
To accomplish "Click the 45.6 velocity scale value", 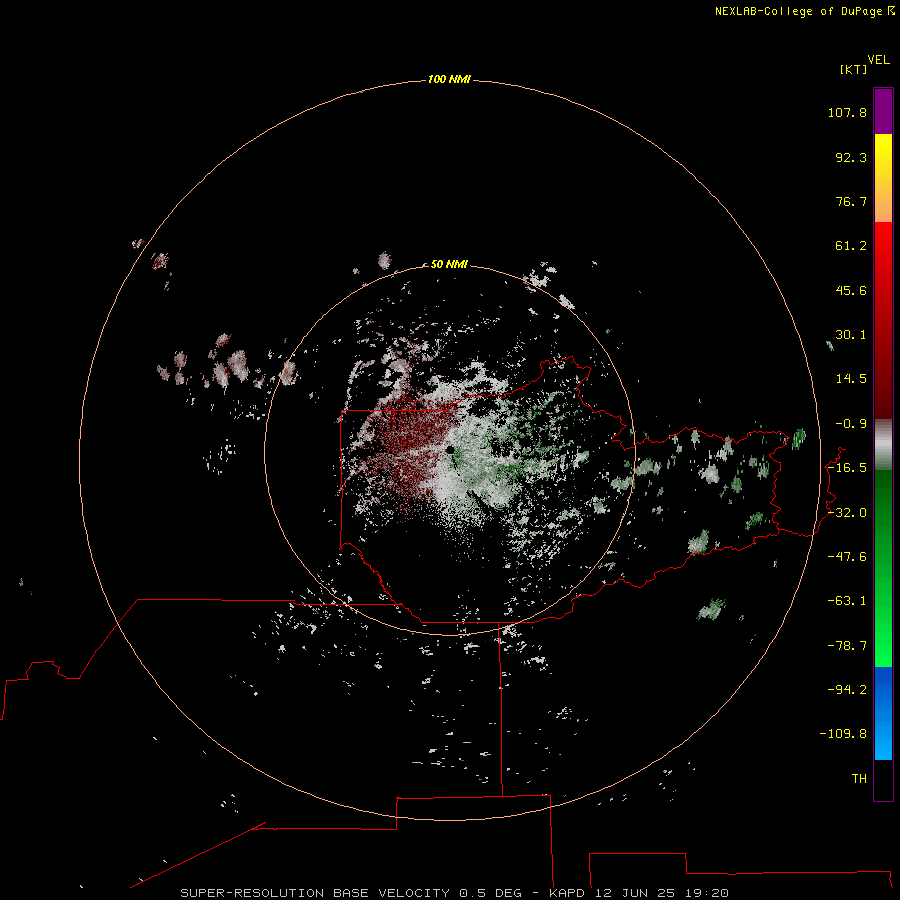I will click(851, 290).
